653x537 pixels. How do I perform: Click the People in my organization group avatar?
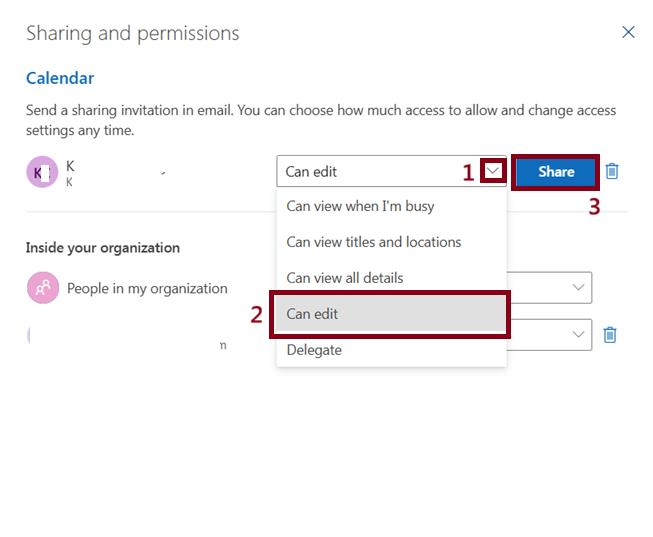43,287
